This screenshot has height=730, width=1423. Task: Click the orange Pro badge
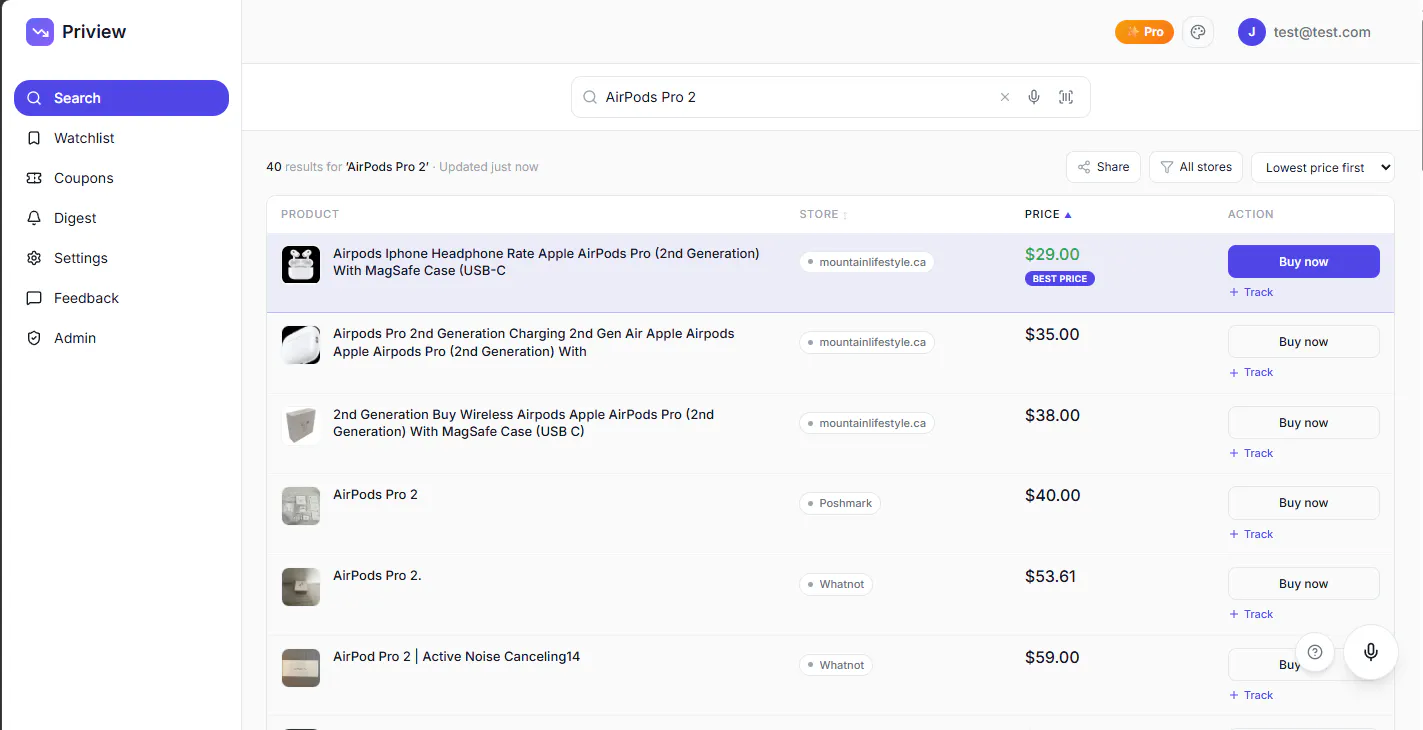coord(1144,32)
